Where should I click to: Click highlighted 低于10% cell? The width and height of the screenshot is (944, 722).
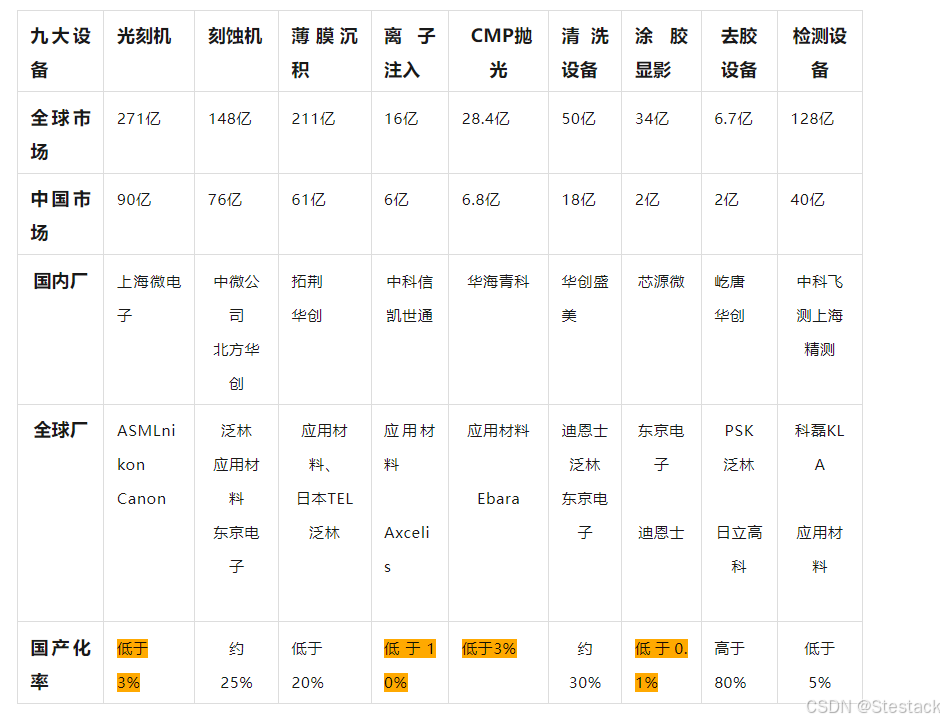(x=409, y=665)
